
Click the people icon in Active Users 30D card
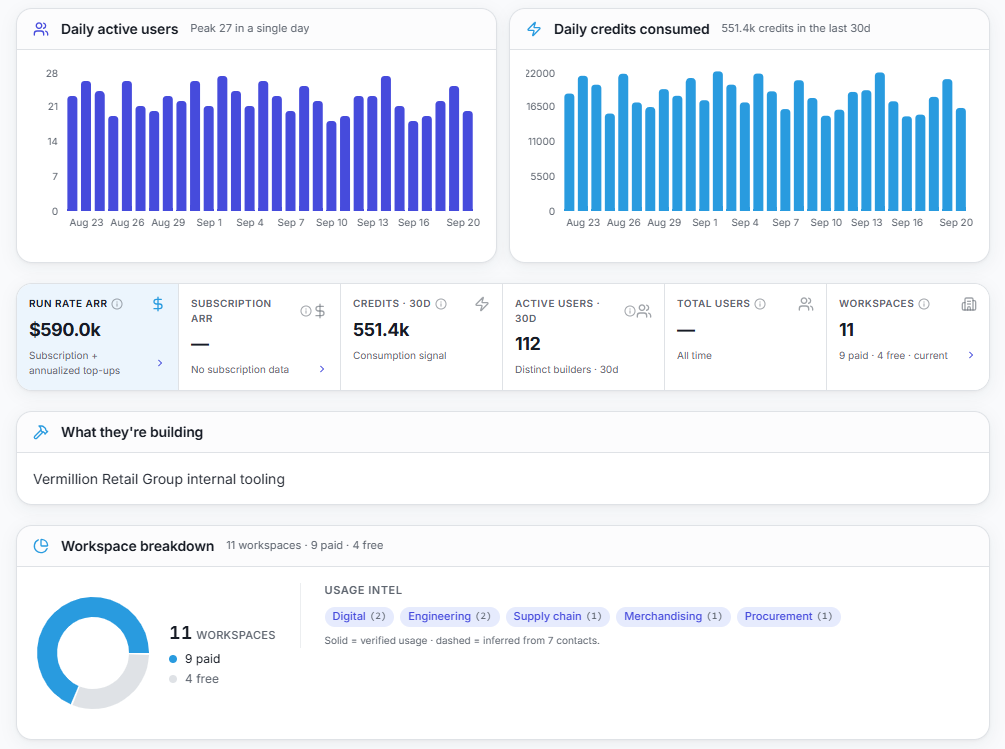tap(644, 311)
